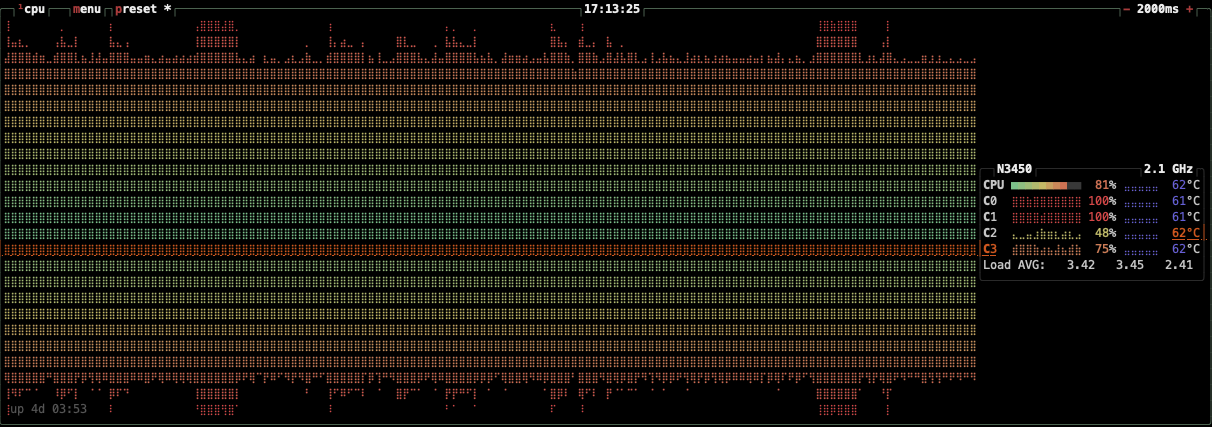Select the C0 core label

[x=990, y=201]
